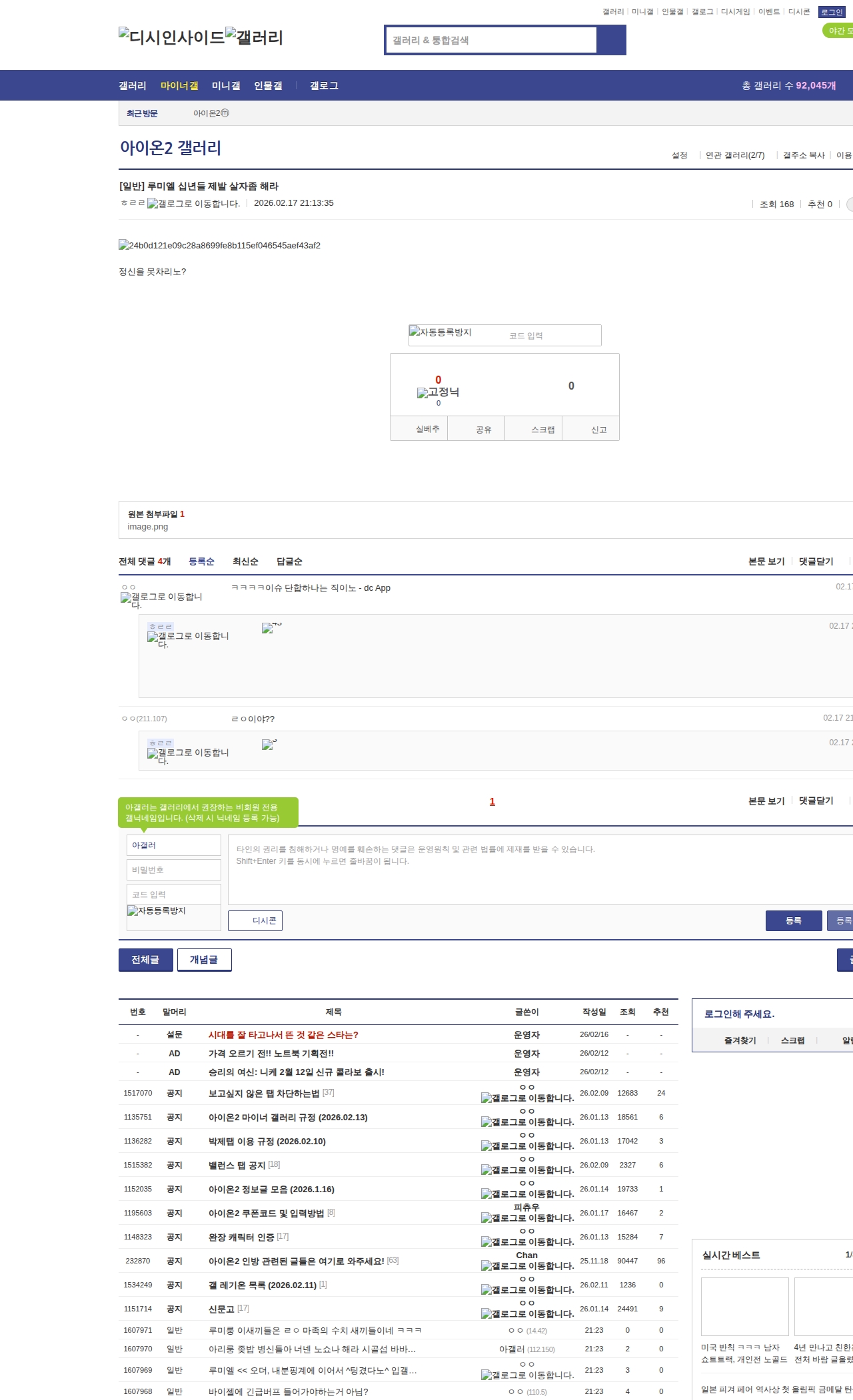
Task: Report the post with 신고
Action: [598, 430]
